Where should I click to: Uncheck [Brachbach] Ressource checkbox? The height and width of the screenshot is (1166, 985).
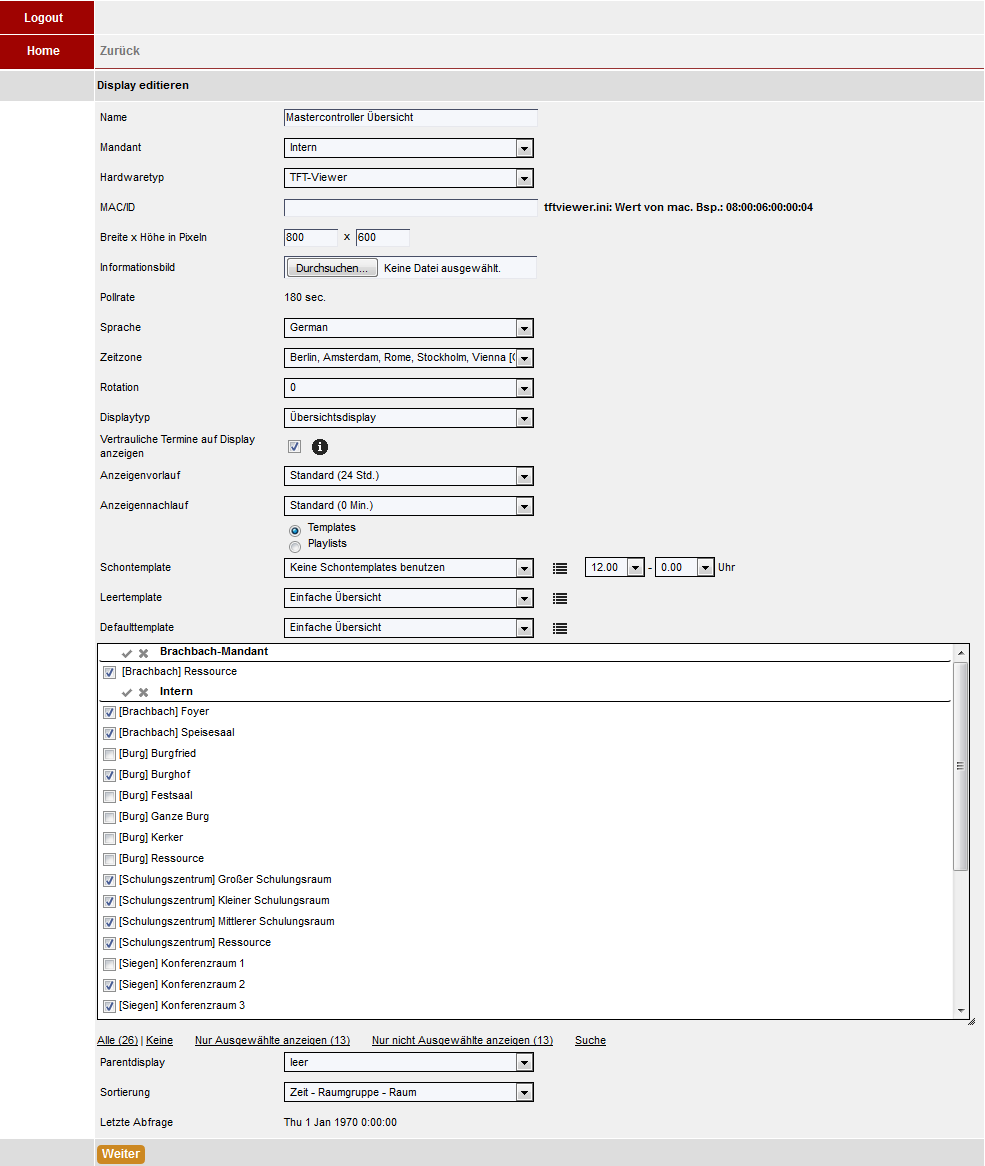coord(109,672)
